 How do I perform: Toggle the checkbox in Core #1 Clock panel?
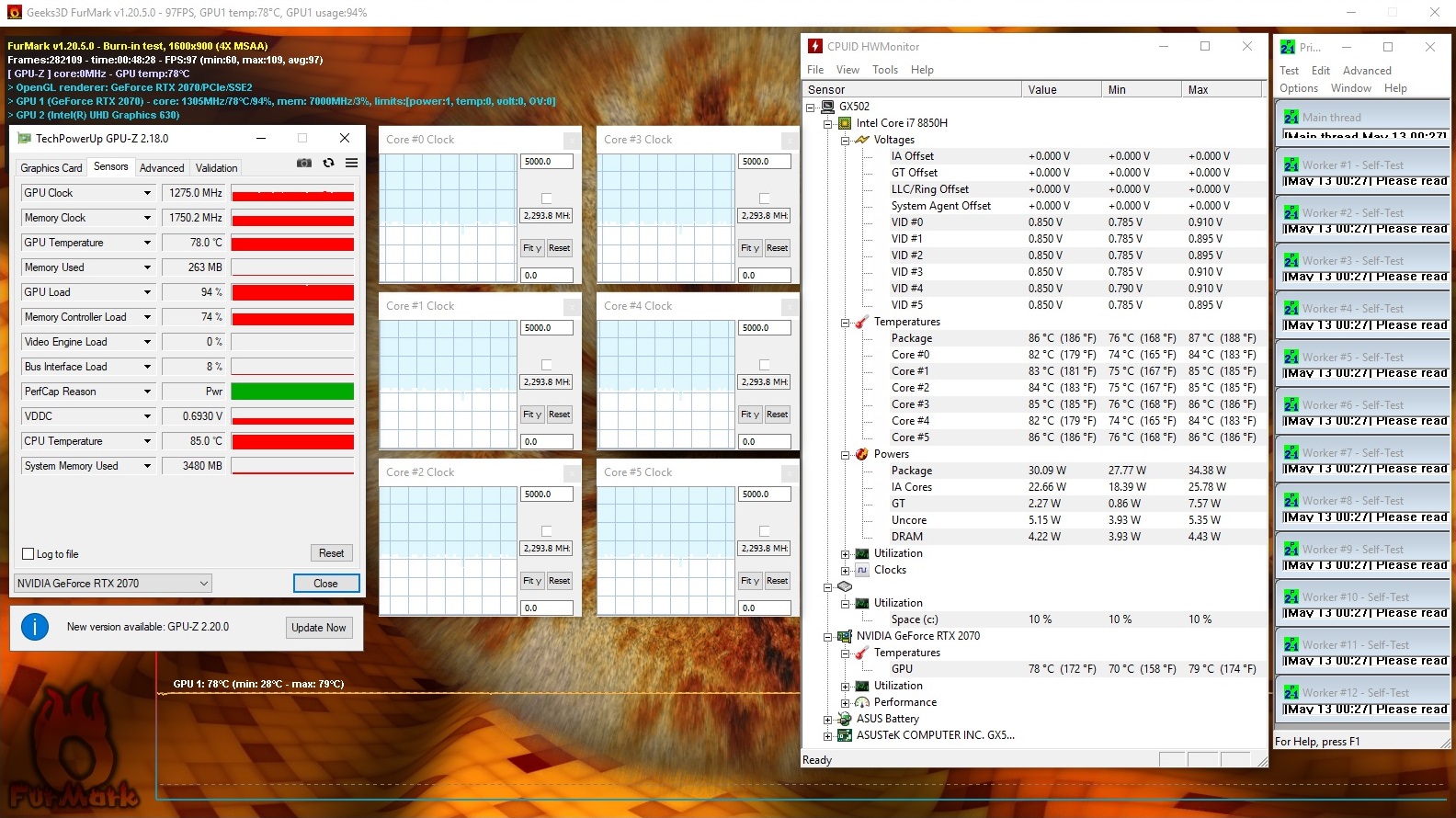pos(547,365)
